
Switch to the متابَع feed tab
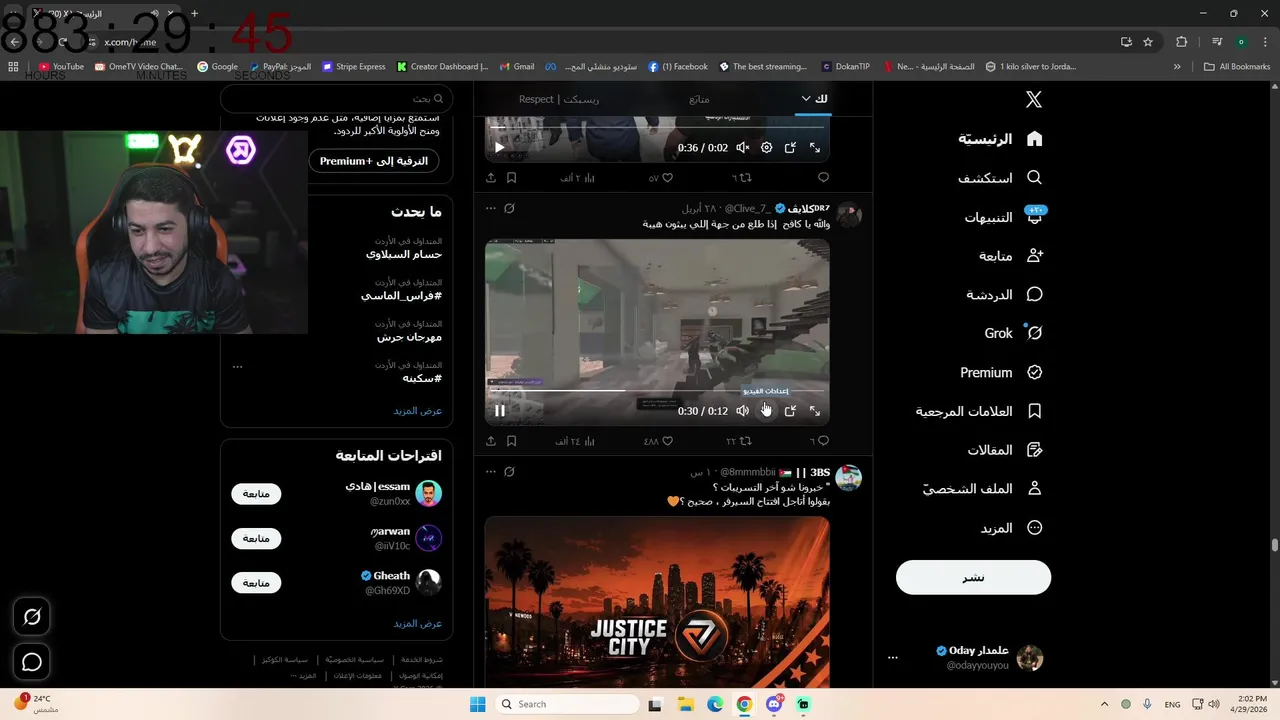point(699,99)
